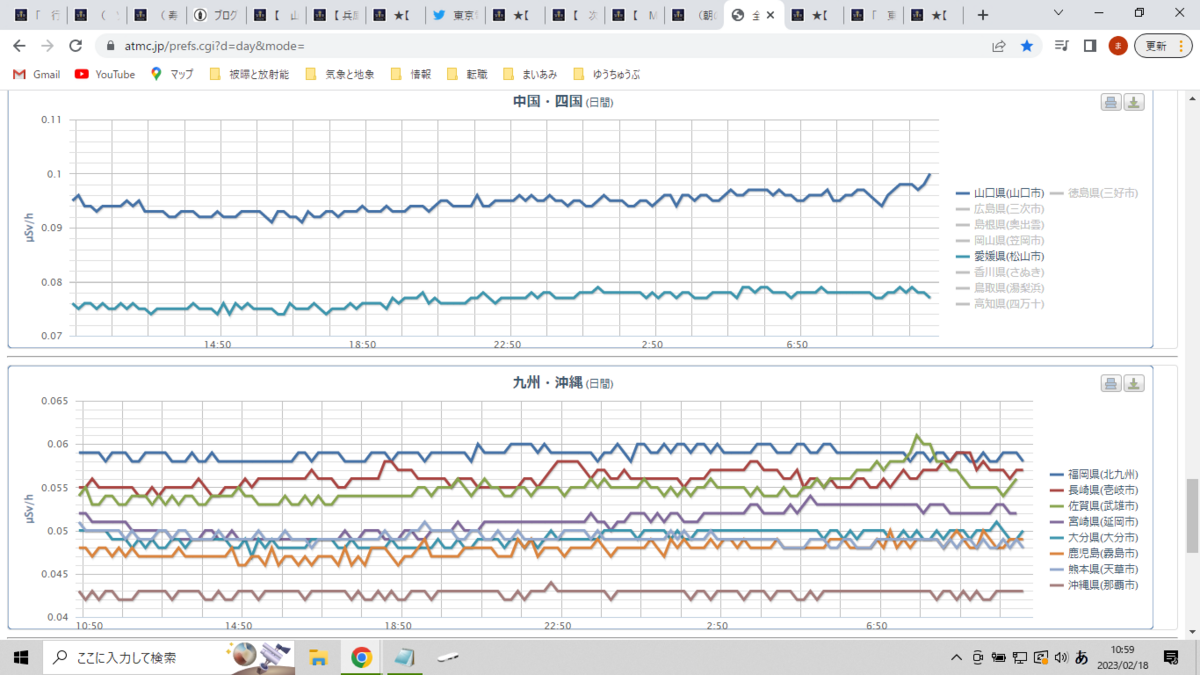Open the share page icon in address bar

pos(998,46)
